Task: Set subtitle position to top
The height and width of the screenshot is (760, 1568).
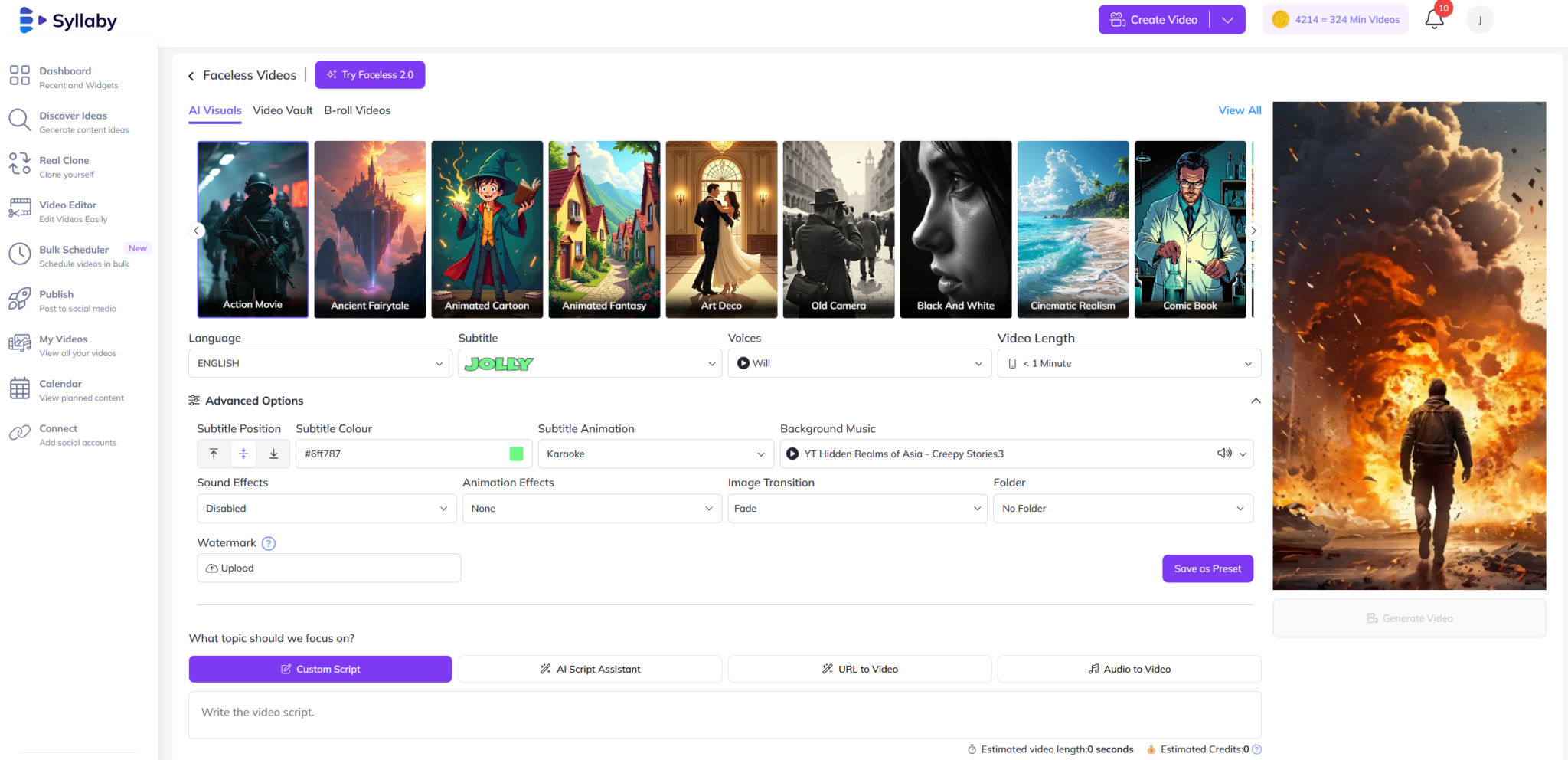Action: tap(214, 454)
